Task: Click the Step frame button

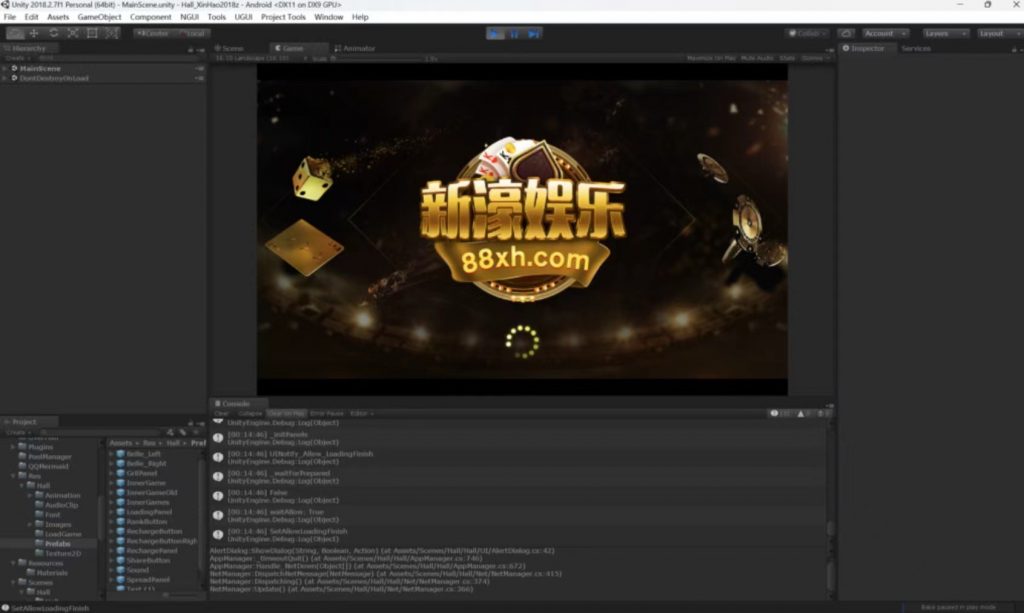Action: pyautogui.click(x=534, y=33)
